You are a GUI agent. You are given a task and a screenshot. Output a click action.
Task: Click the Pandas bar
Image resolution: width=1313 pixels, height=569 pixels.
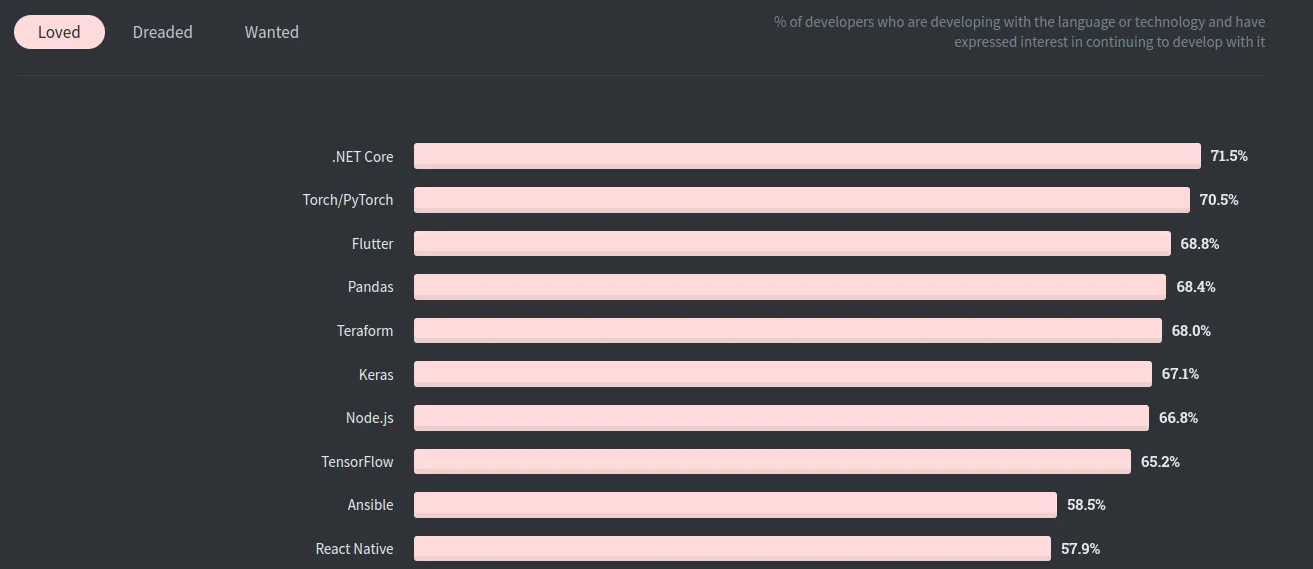tap(790, 287)
